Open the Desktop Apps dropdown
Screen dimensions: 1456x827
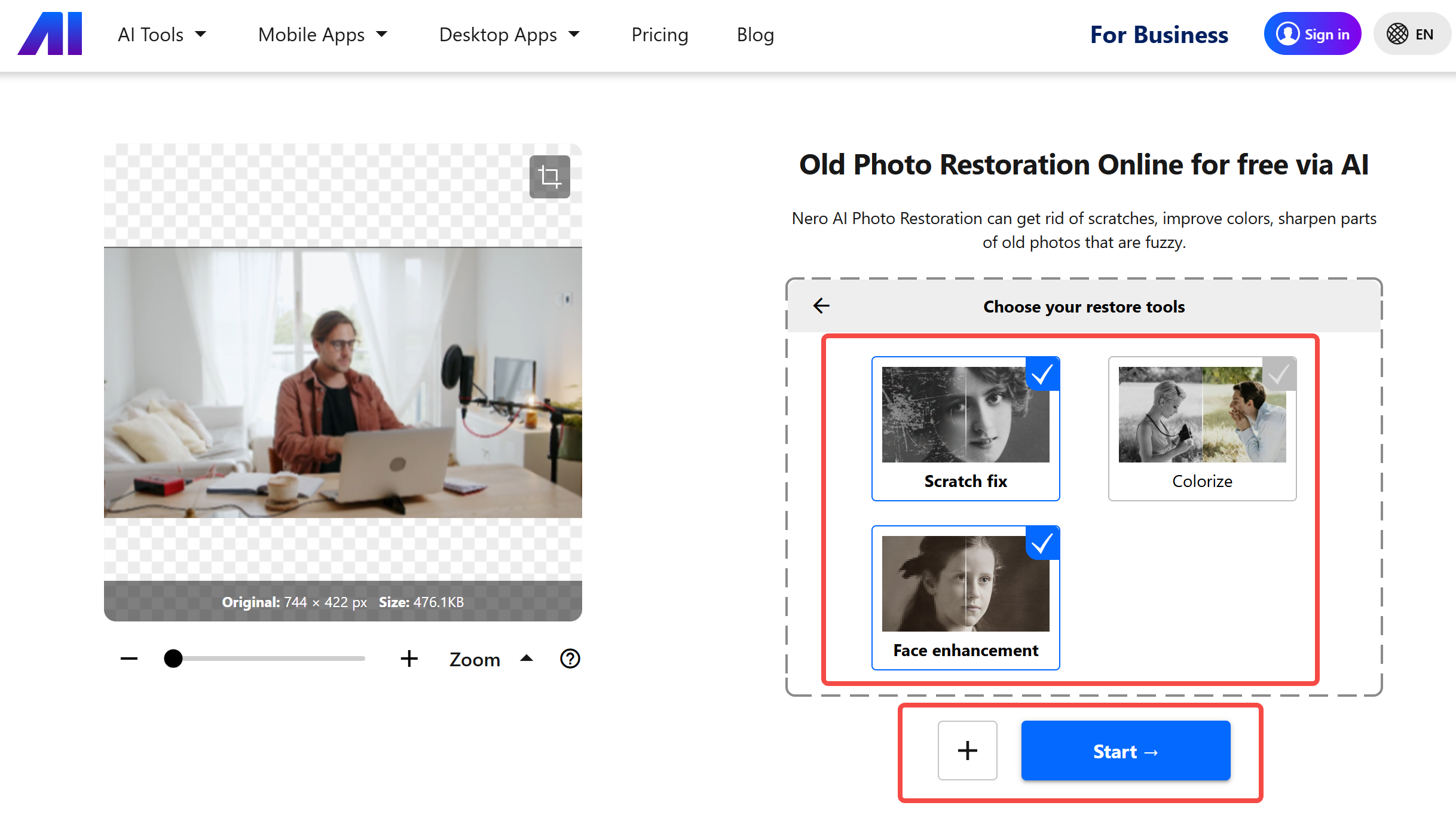509,35
